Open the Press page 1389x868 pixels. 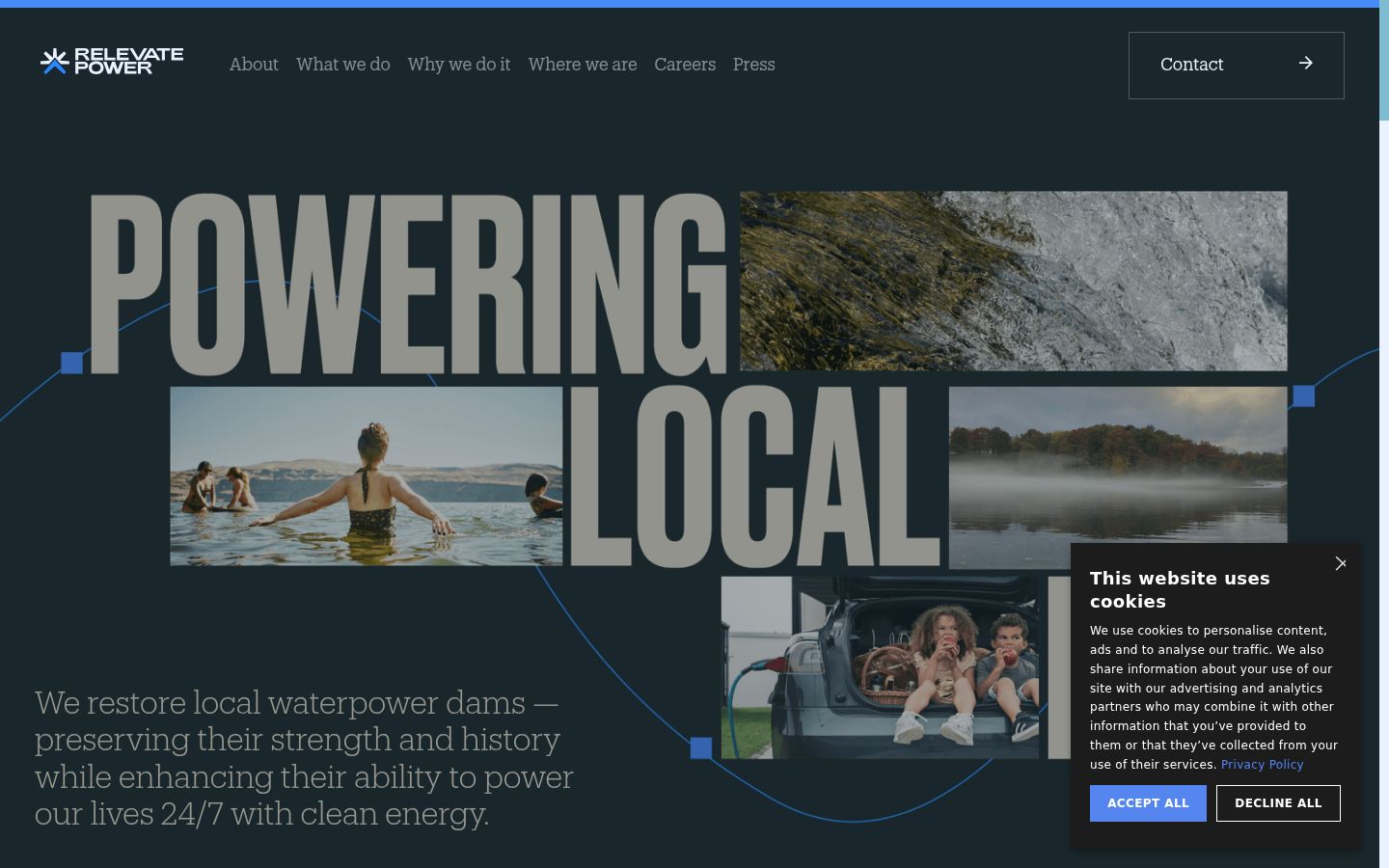tap(754, 65)
